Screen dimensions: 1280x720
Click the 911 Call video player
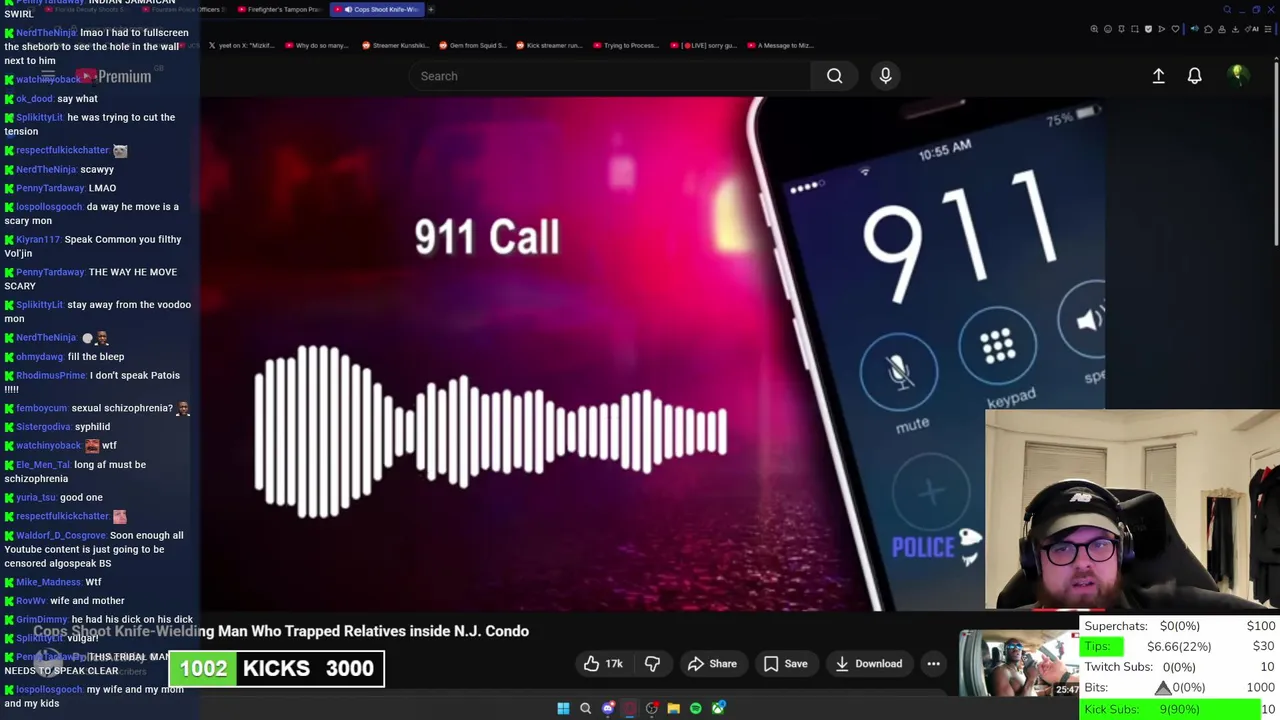coord(652,354)
